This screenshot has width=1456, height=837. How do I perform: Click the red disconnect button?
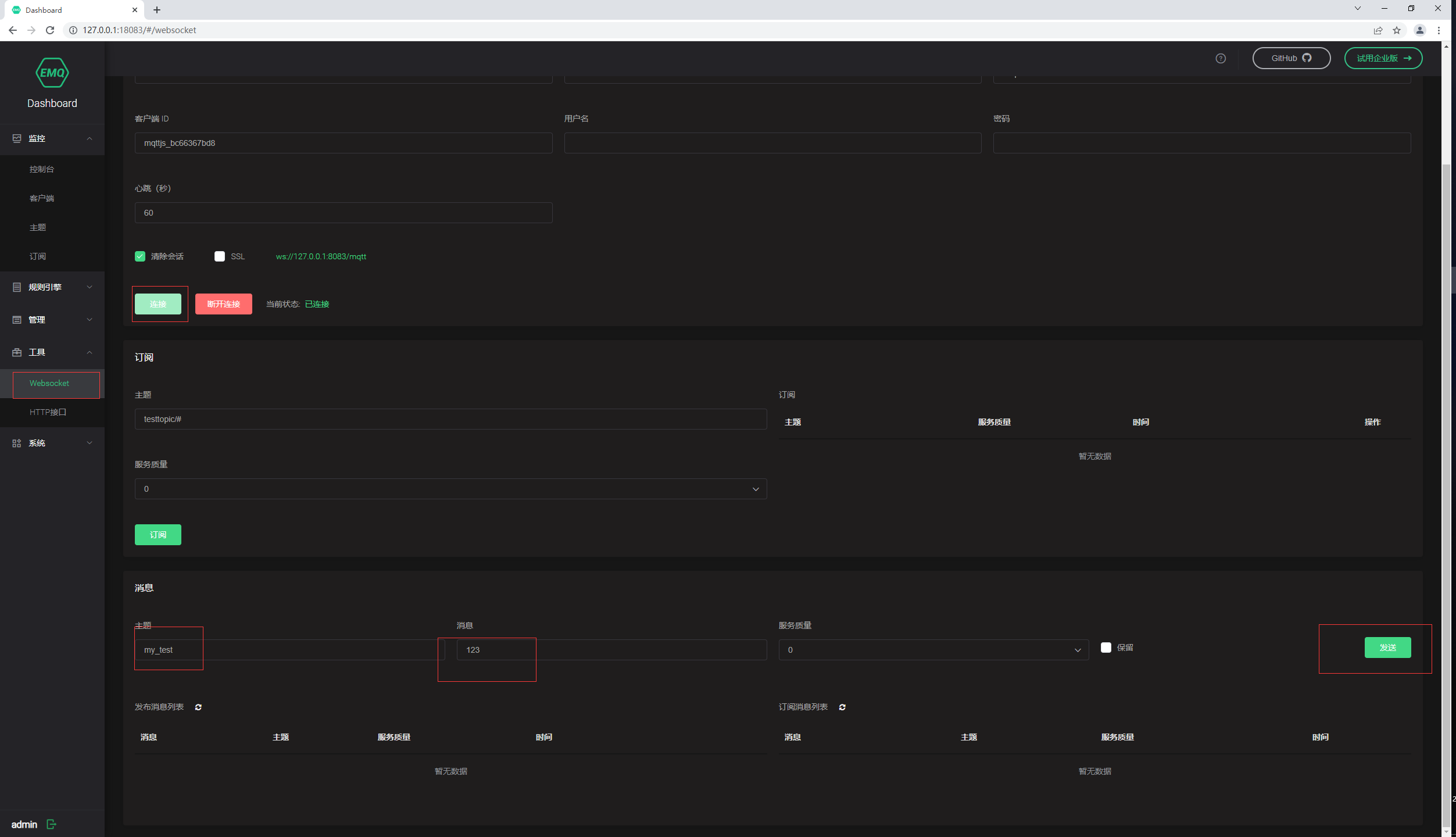[x=223, y=304]
